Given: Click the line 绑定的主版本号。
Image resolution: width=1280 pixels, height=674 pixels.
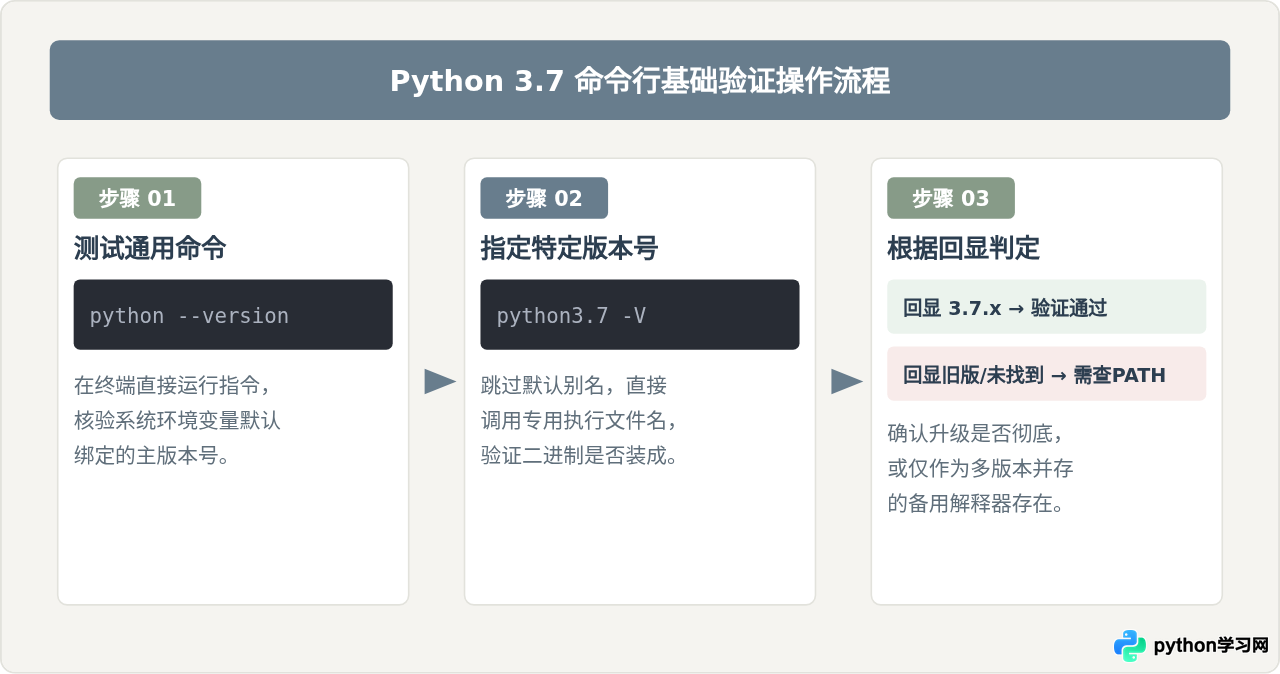Looking at the screenshot, I should pyautogui.click(x=152, y=456).
